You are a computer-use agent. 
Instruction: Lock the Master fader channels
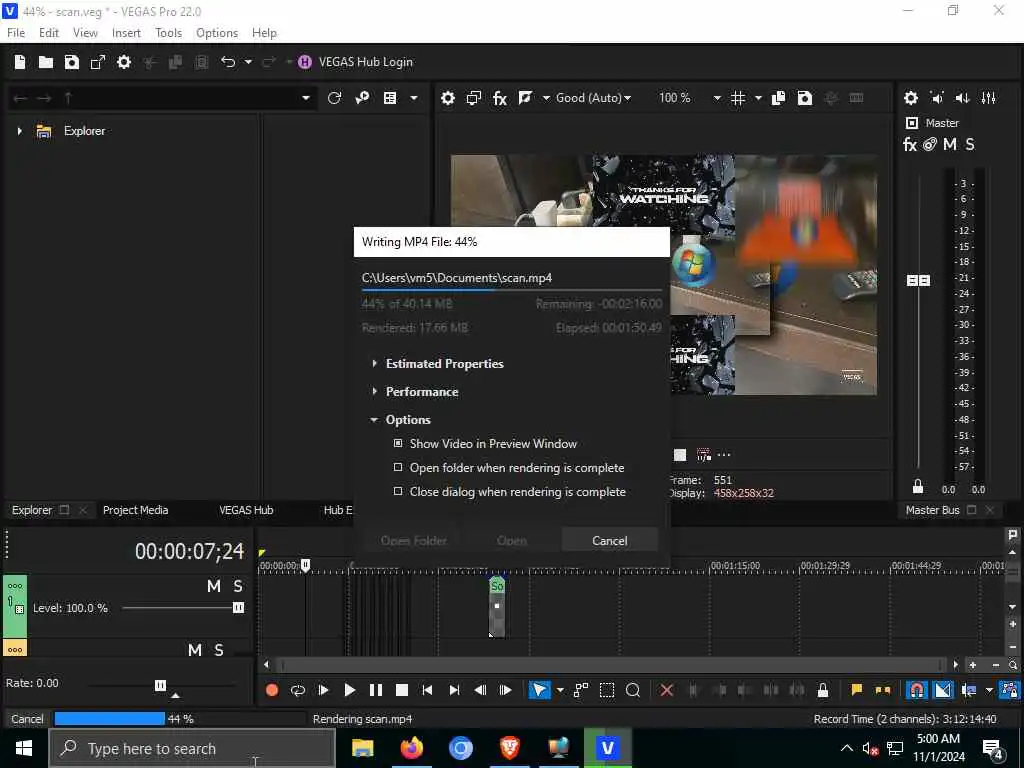(x=918, y=487)
